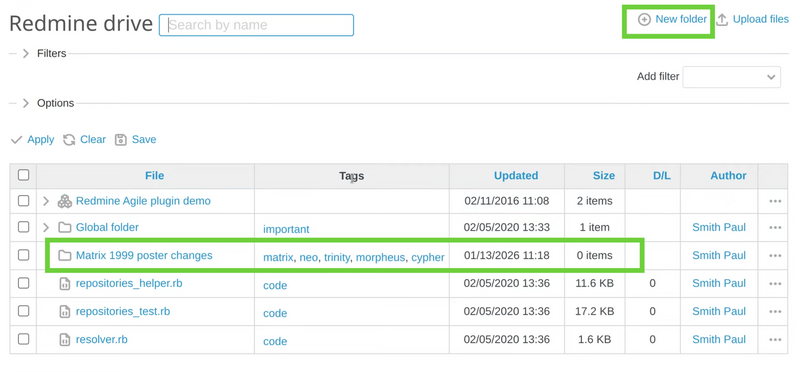Click the Clear refresh icon
800x372 pixels.
pyautogui.click(x=69, y=140)
